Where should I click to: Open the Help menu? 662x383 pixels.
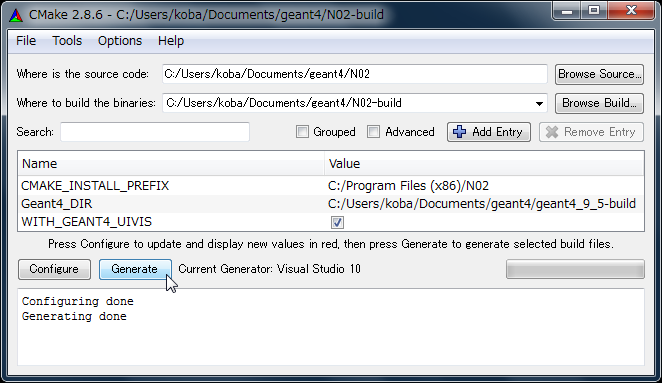pyautogui.click(x=171, y=41)
